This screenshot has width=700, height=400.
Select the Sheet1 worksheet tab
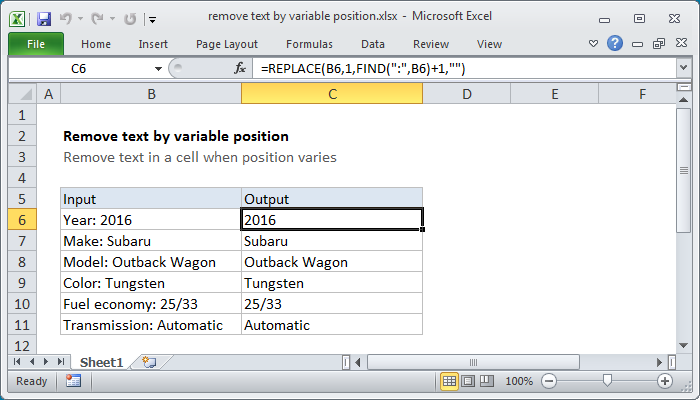pyautogui.click(x=101, y=362)
